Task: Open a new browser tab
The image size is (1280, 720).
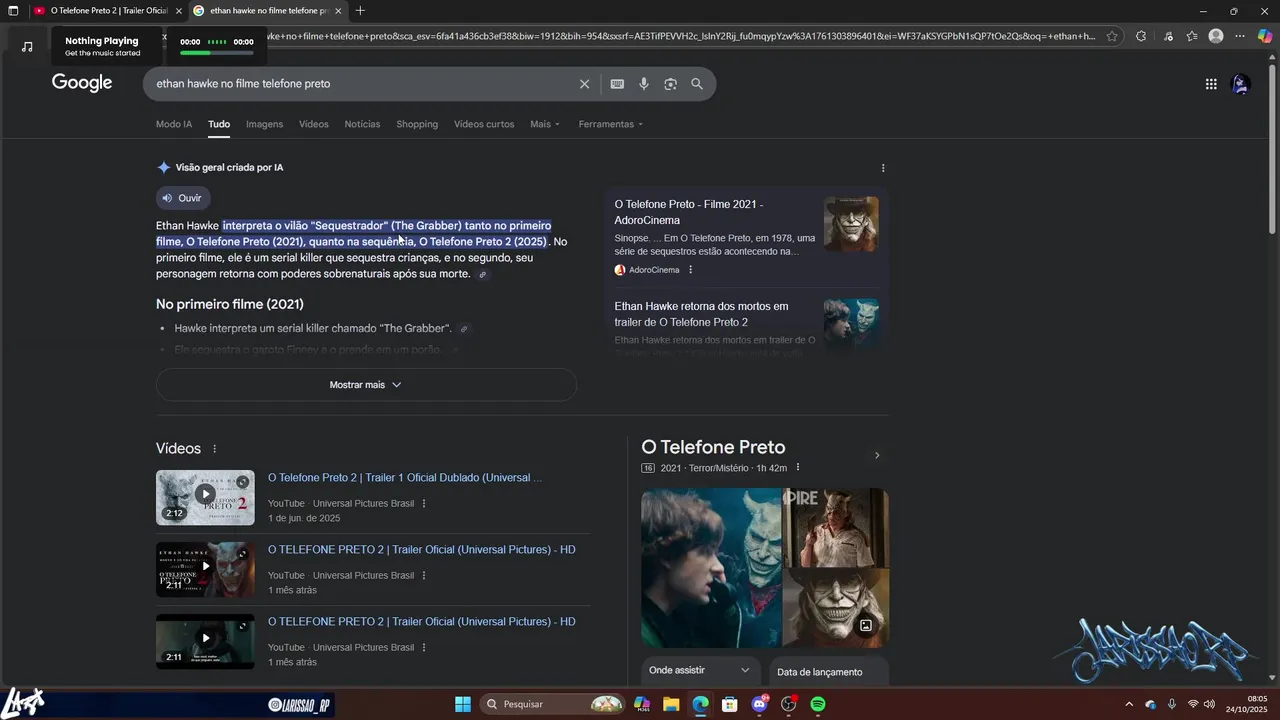Action: pos(360,11)
